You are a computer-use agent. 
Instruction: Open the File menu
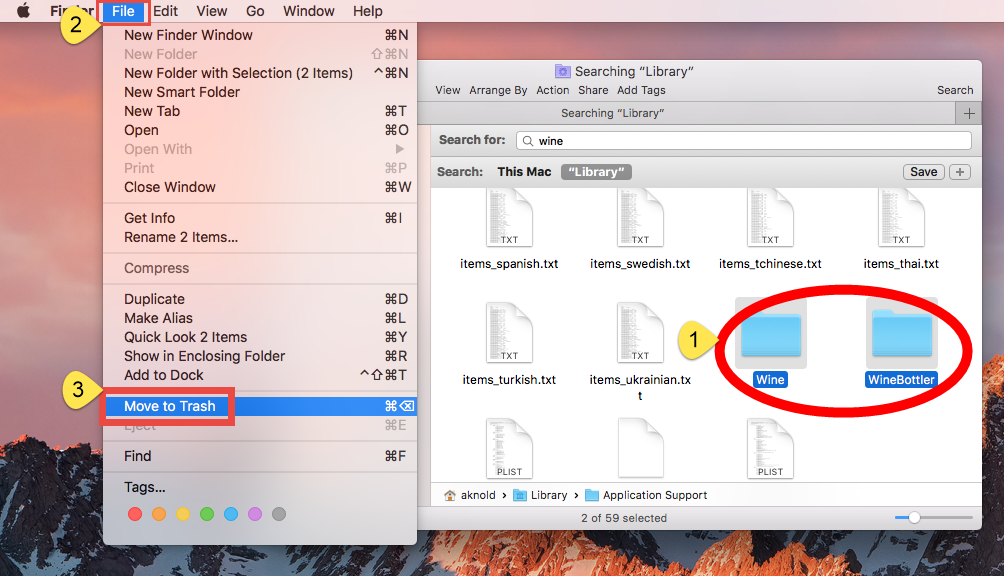(124, 11)
